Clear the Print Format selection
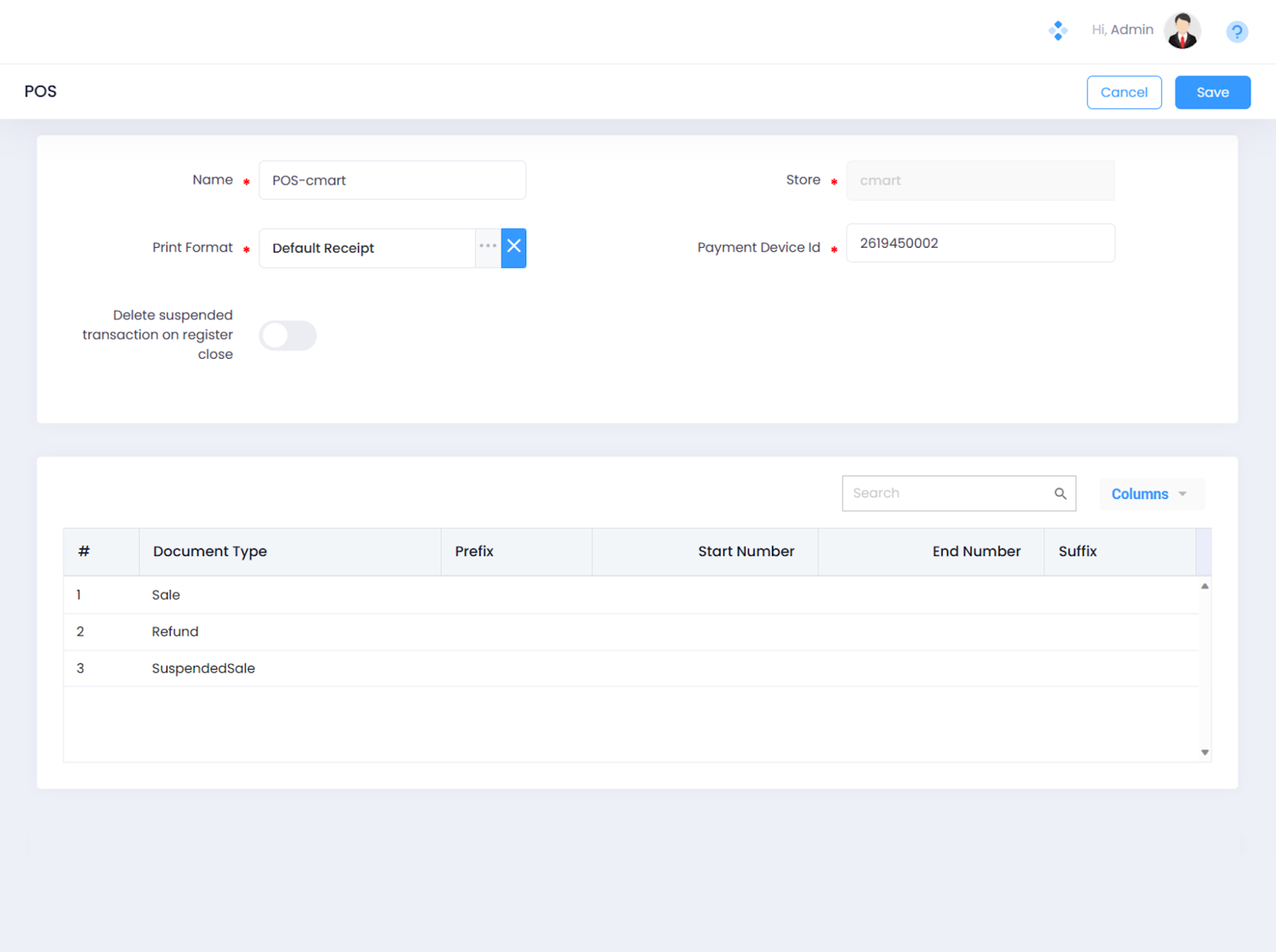1276x952 pixels. 514,248
